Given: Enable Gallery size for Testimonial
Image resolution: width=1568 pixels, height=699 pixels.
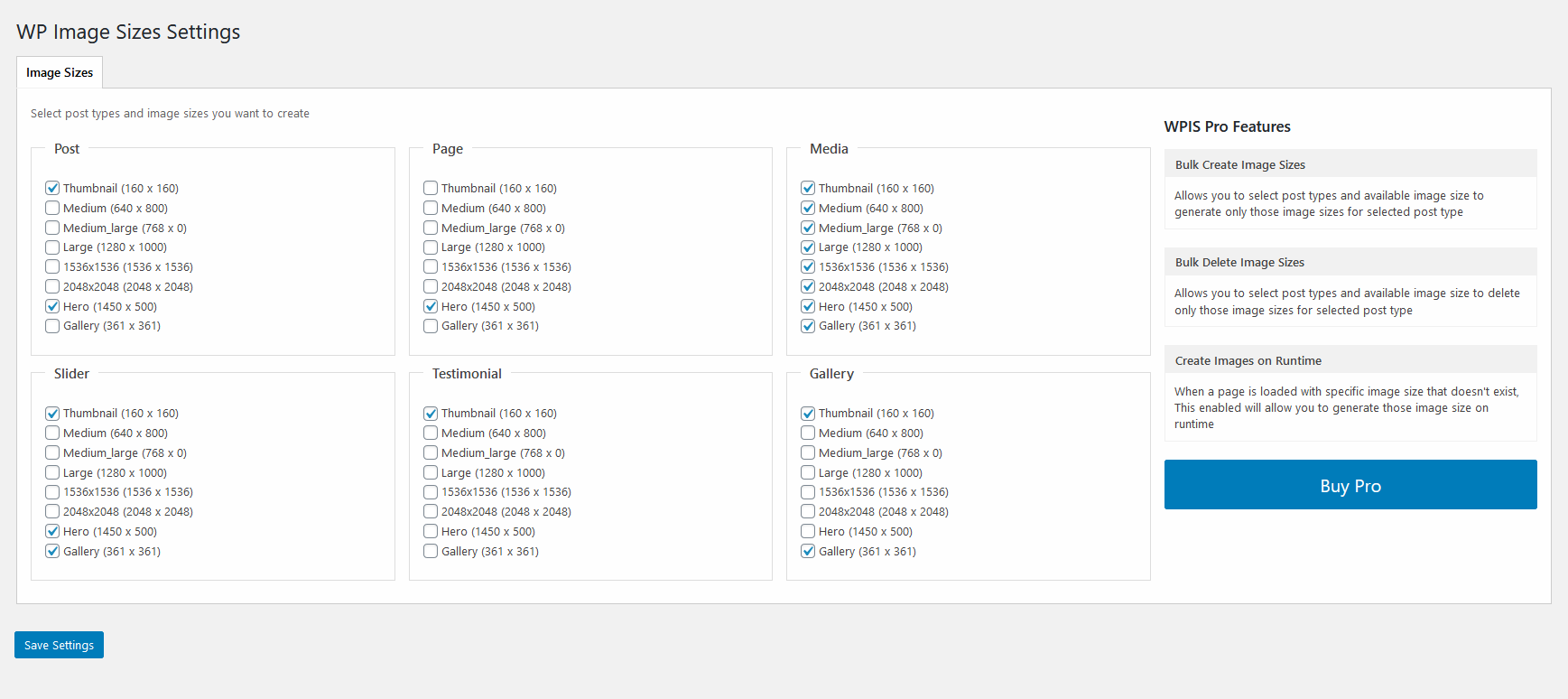Looking at the screenshot, I should coord(431,551).
